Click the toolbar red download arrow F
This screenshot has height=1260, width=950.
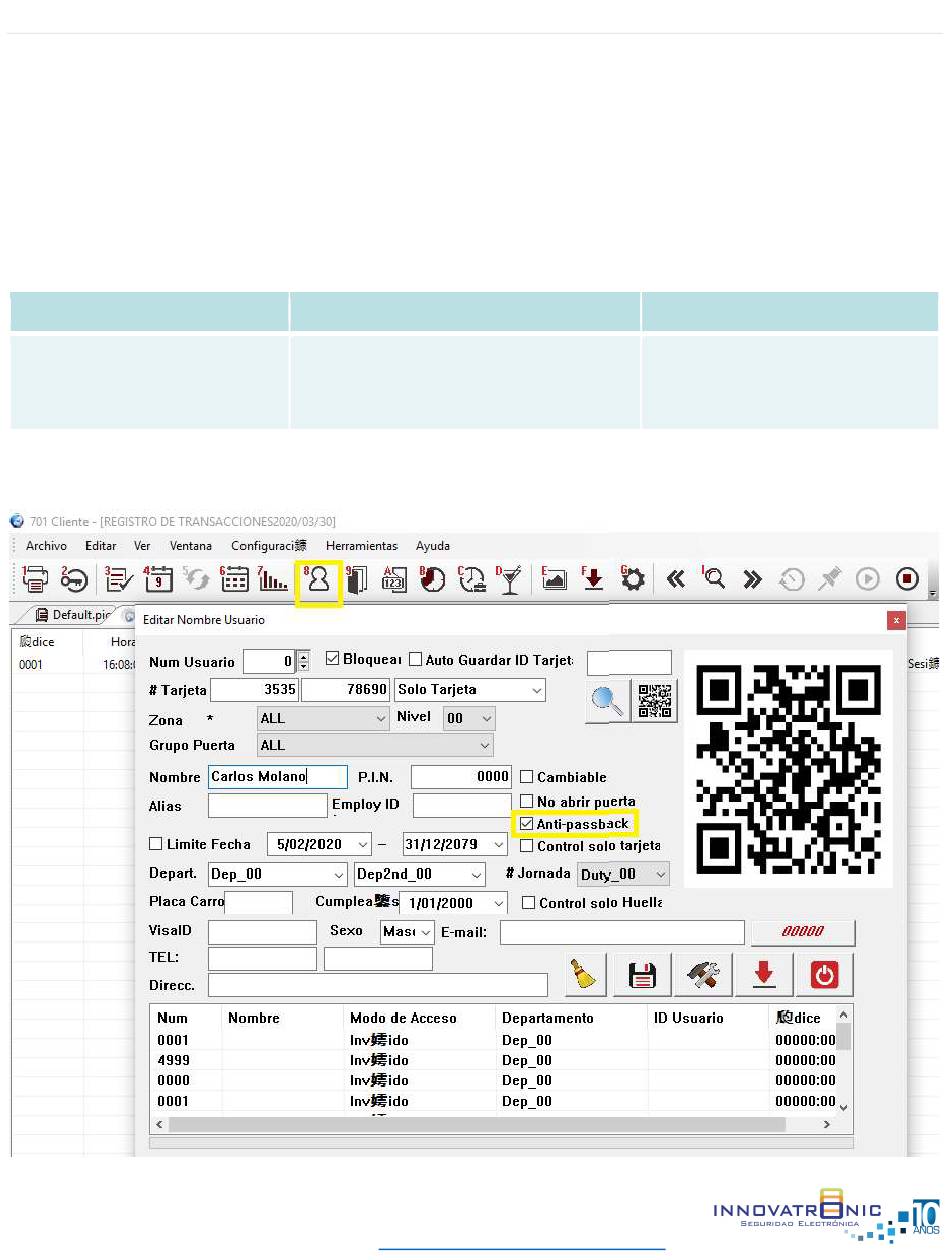pyautogui.click(x=594, y=580)
